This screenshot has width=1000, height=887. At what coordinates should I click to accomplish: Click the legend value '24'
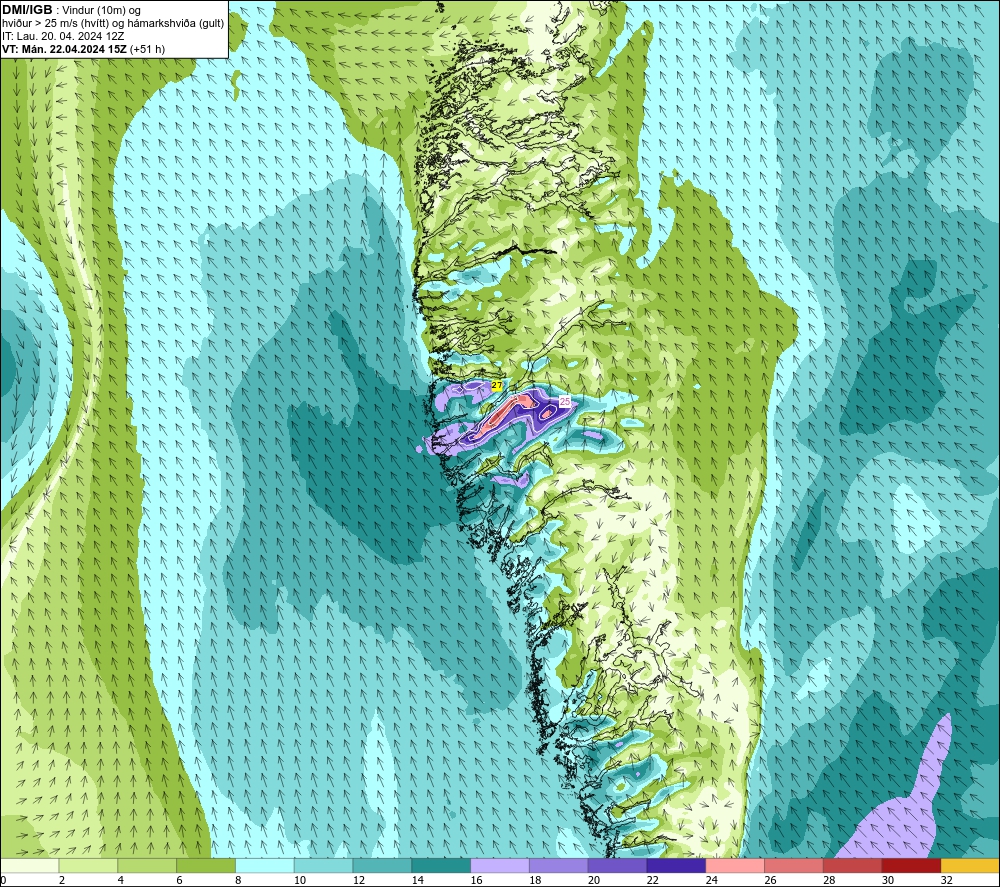pyautogui.click(x=712, y=881)
